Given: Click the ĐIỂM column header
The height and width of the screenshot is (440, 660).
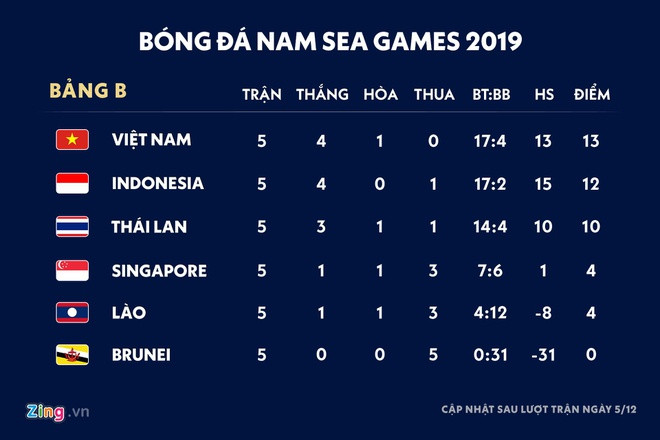Looking at the screenshot, I should 592,95.
